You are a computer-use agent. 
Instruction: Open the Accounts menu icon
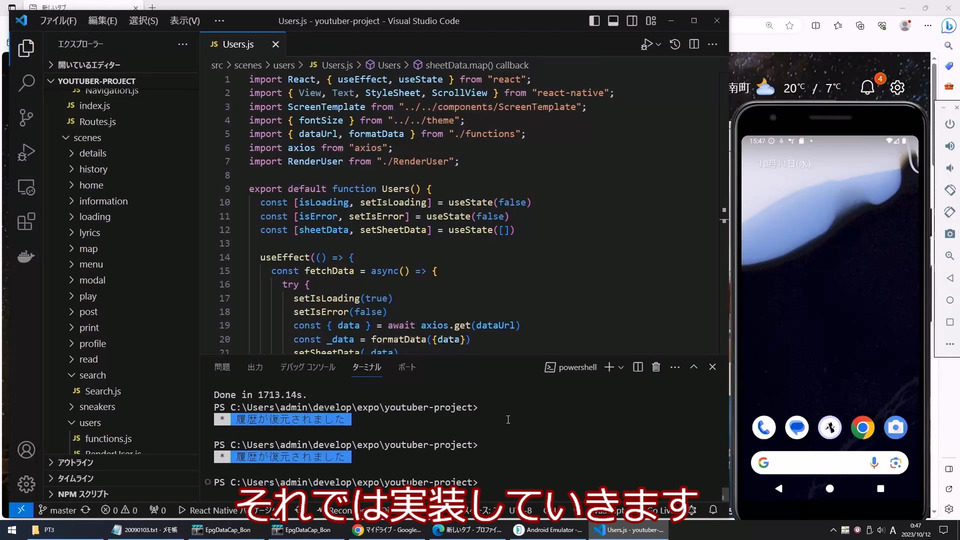(26, 450)
